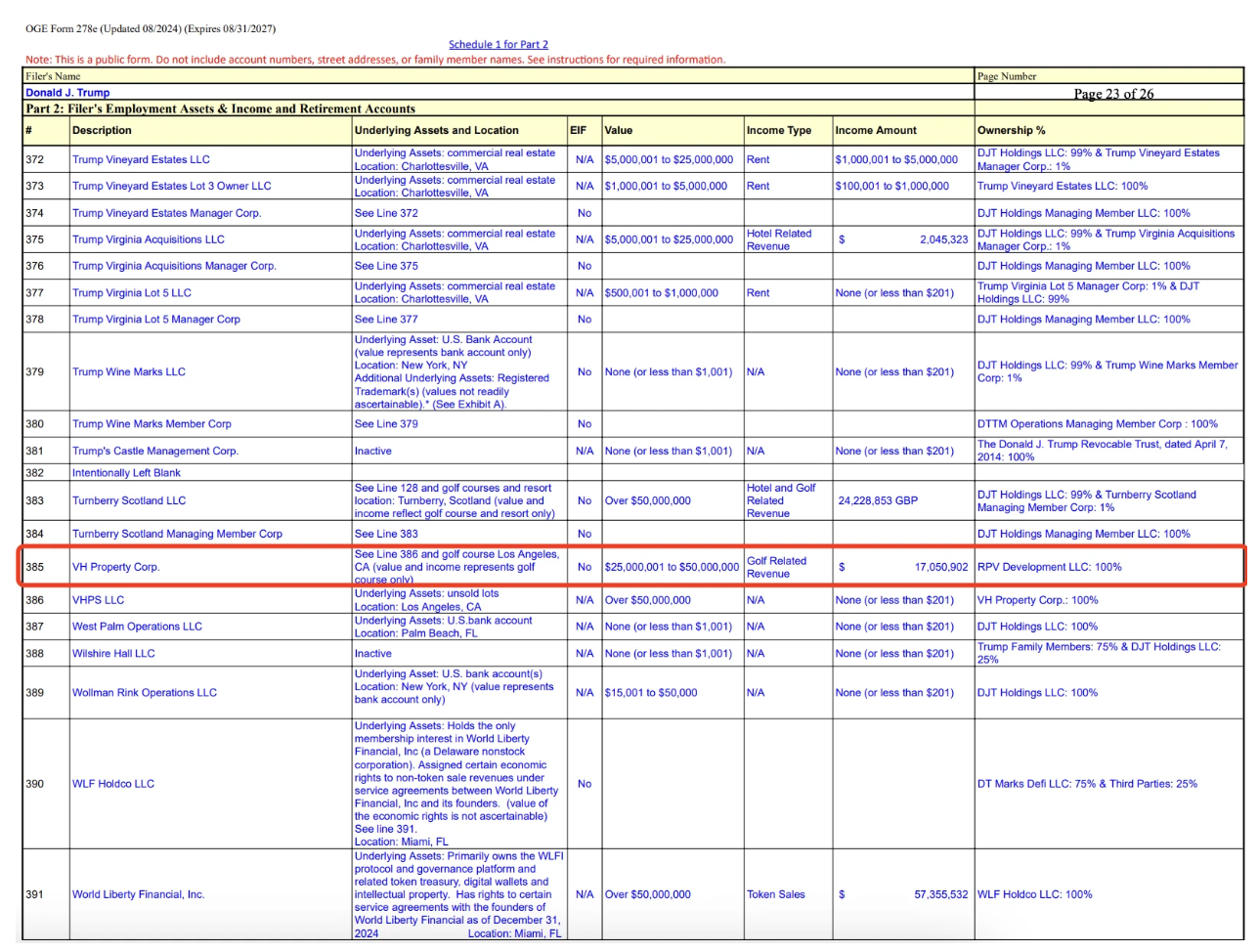Select Wollman Rink Operations LLC entry
The height and width of the screenshot is (952, 1259).
point(145,693)
